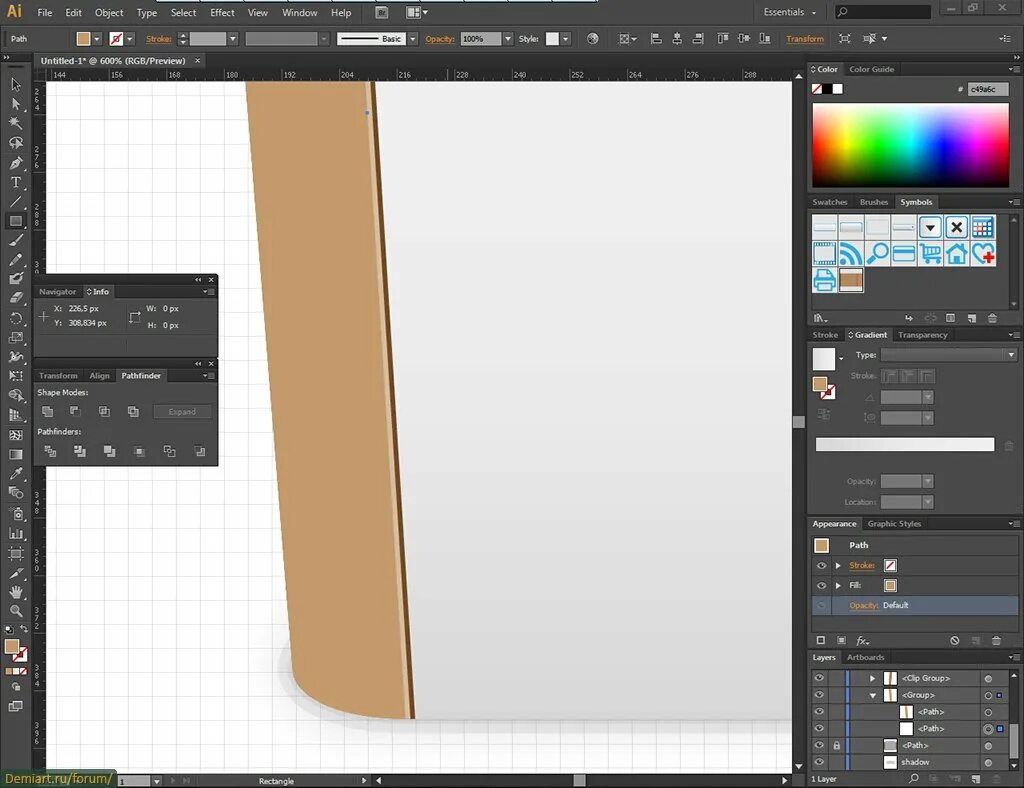Expand Stroke attribute in Appearance panel
Image resolution: width=1024 pixels, height=788 pixels.
tap(838, 565)
